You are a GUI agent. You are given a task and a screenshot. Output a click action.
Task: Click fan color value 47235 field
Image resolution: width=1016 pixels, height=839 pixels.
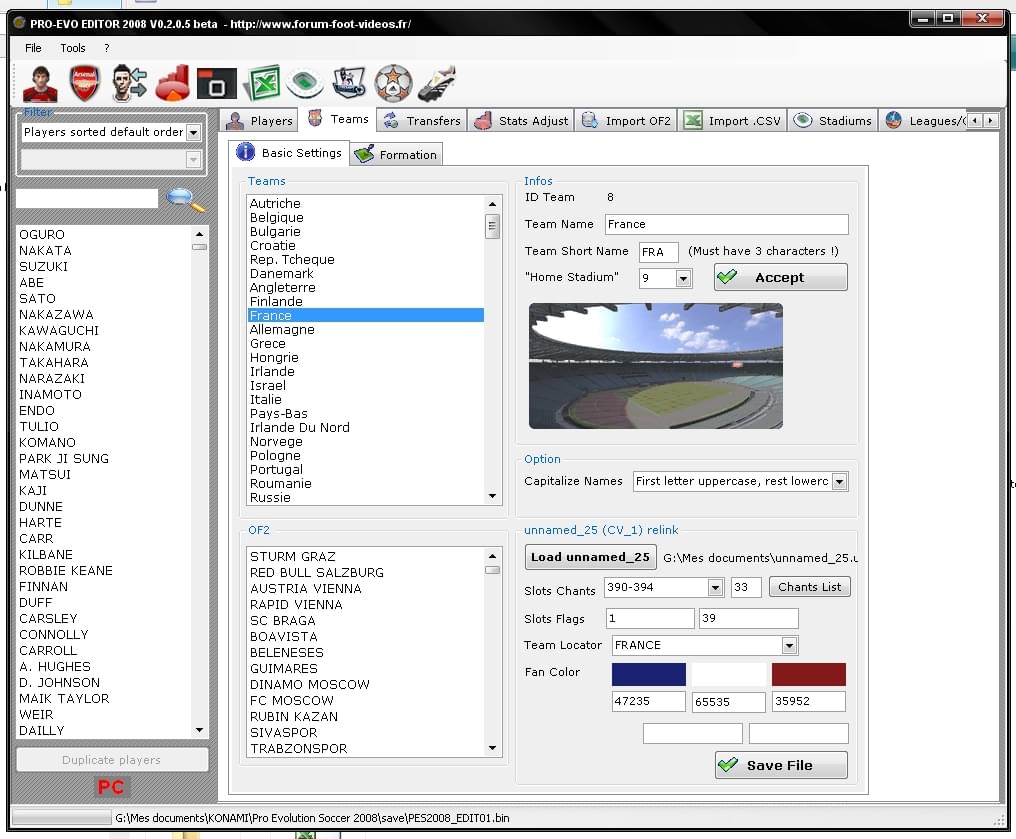point(649,701)
